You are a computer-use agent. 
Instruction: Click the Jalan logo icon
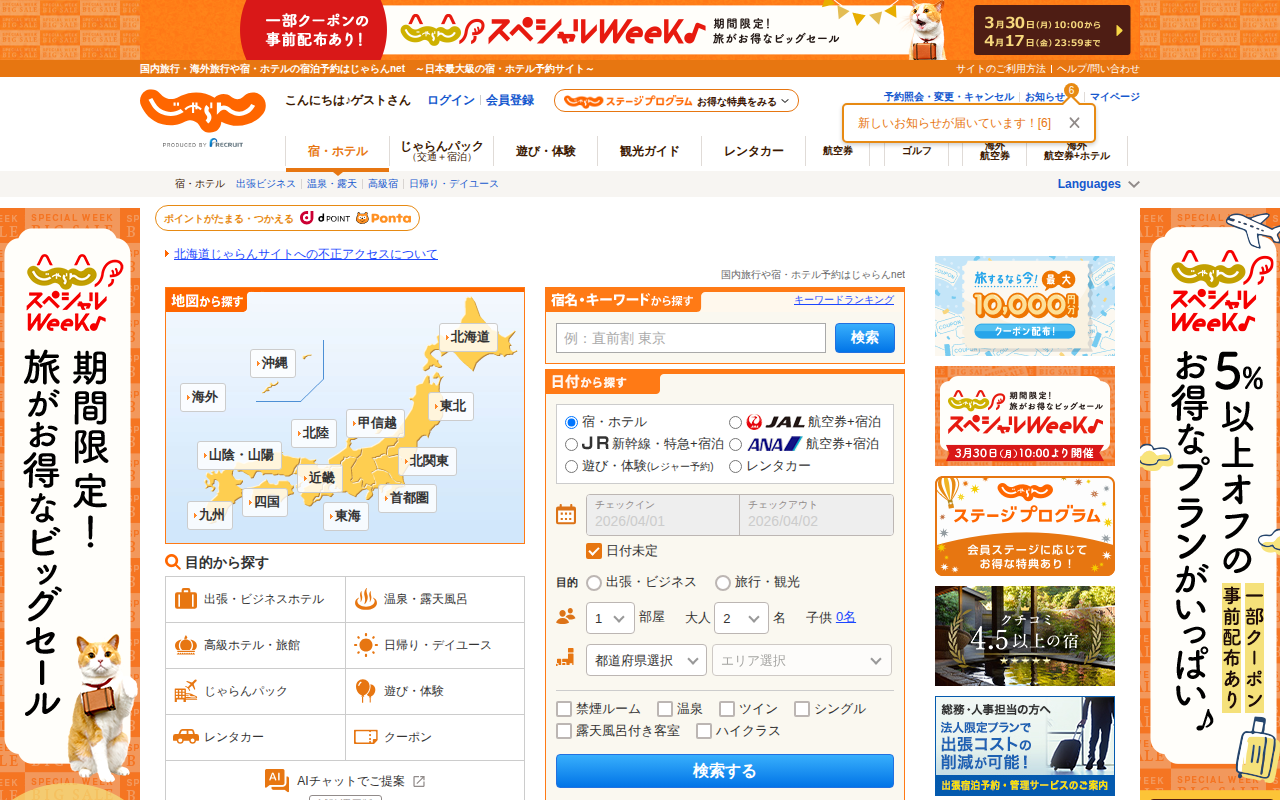[x=203, y=110]
